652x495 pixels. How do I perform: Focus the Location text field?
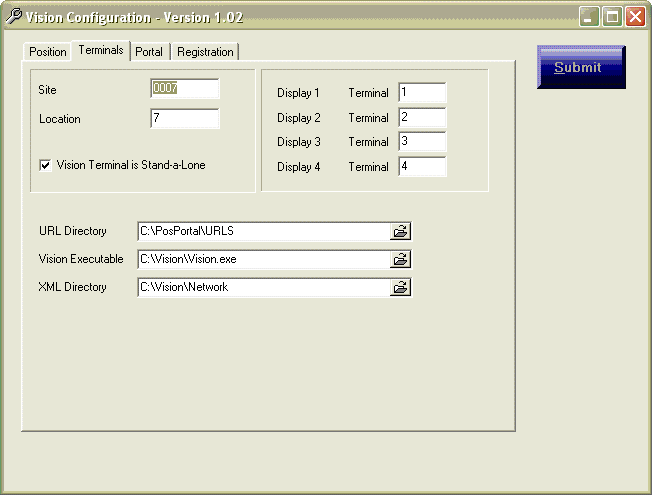click(184, 119)
